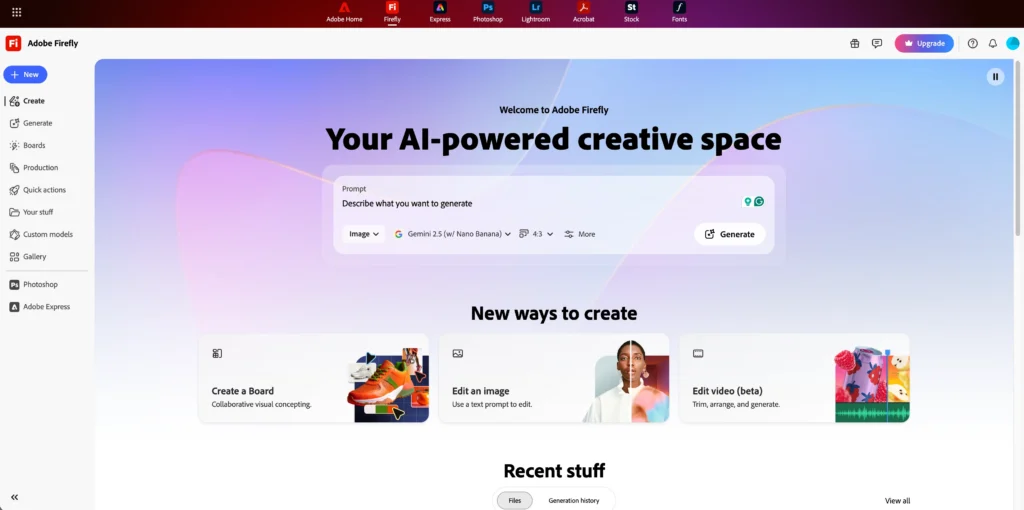Open the Image type dropdown
Viewport: 1024px width, 510px height.
pos(364,234)
